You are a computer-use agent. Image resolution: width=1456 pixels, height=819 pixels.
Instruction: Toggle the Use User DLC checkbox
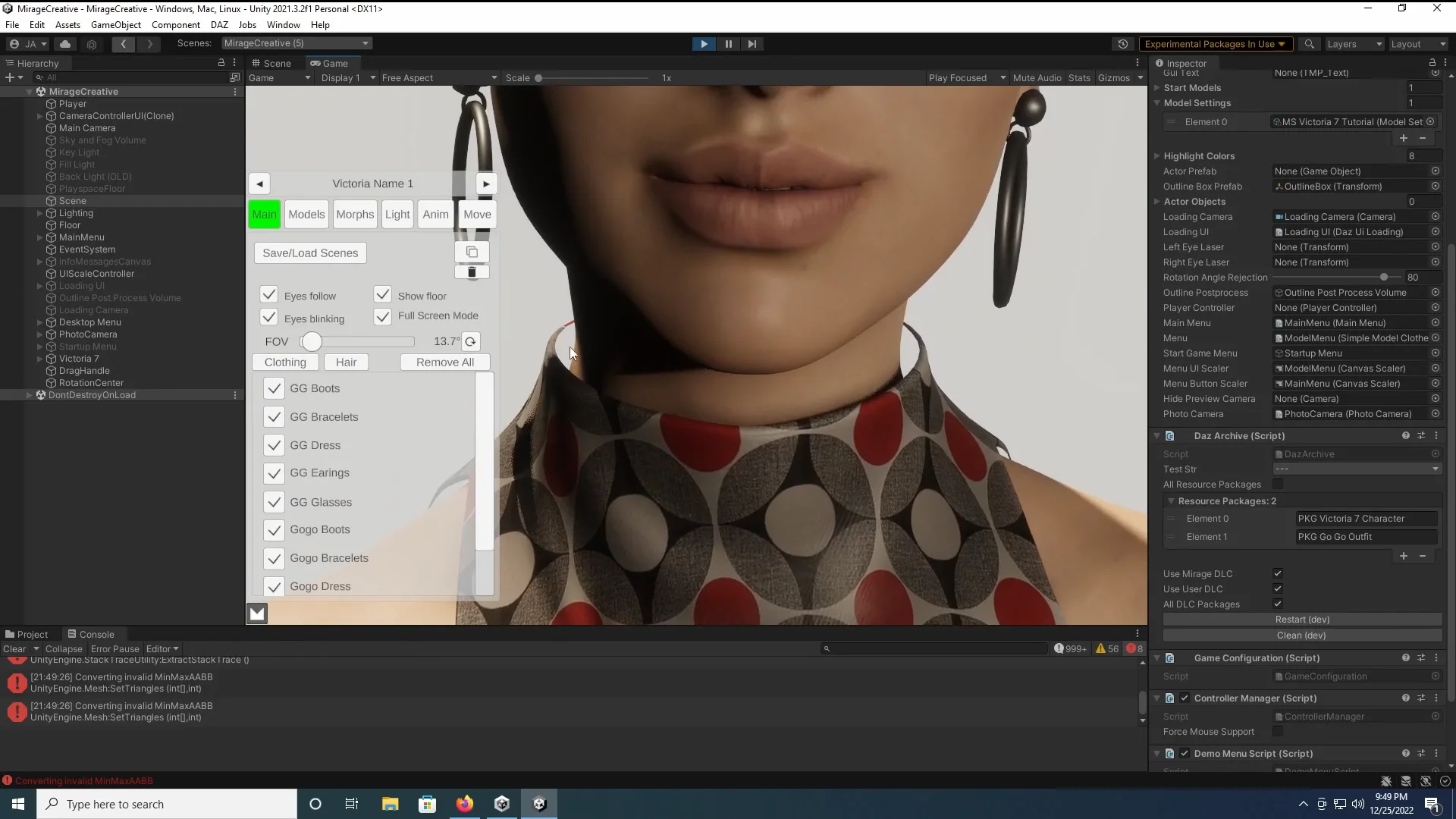click(x=1278, y=589)
